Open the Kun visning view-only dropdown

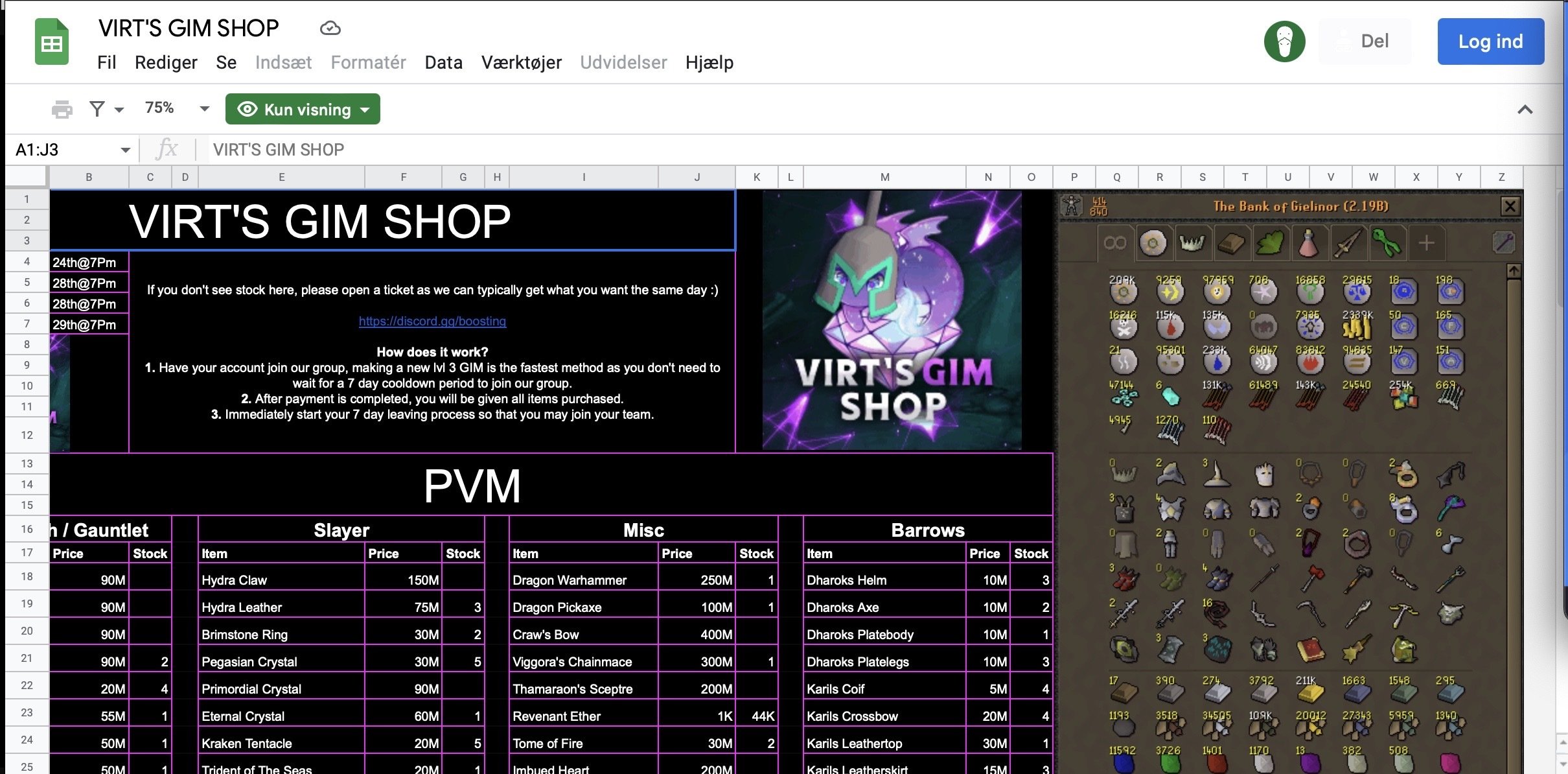tap(303, 109)
